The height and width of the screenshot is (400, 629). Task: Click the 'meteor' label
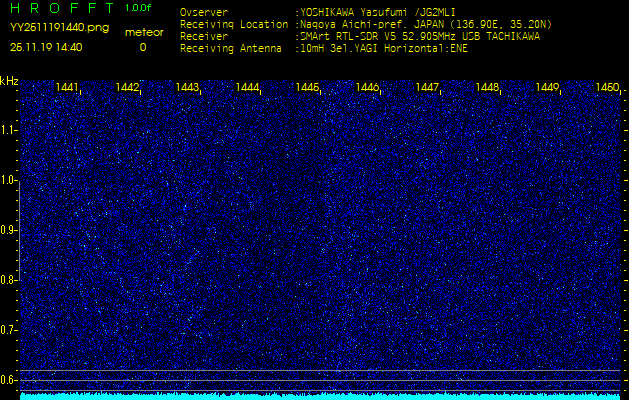[x=144, y=33]
